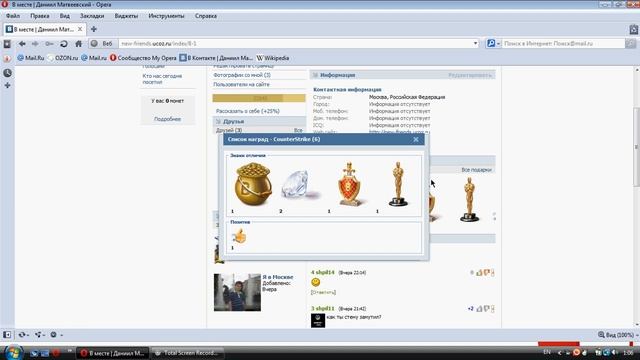
Task: Open the Opera panel toggle icon
Action: click(7, 44)
